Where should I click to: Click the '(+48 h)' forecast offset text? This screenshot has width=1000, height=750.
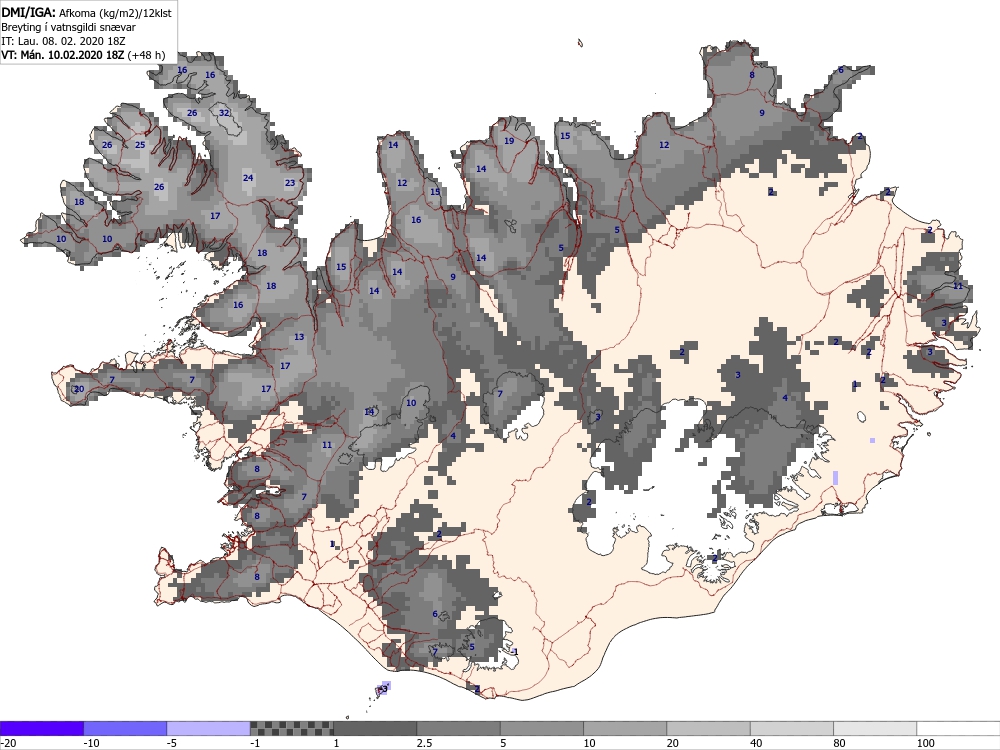(x=146, y=55)
